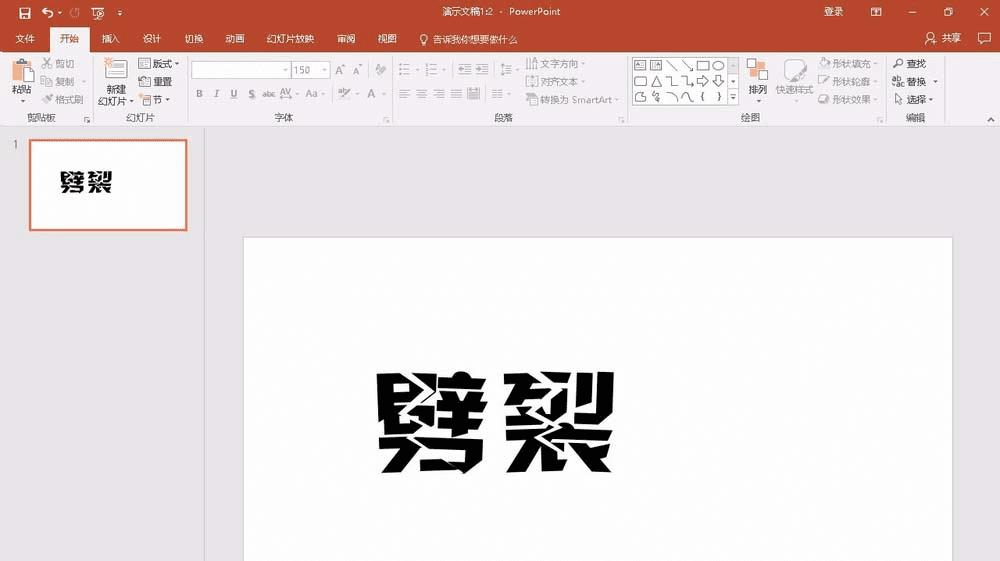
Task: Click the Increase Font Size icon
Action: [340, 69]
